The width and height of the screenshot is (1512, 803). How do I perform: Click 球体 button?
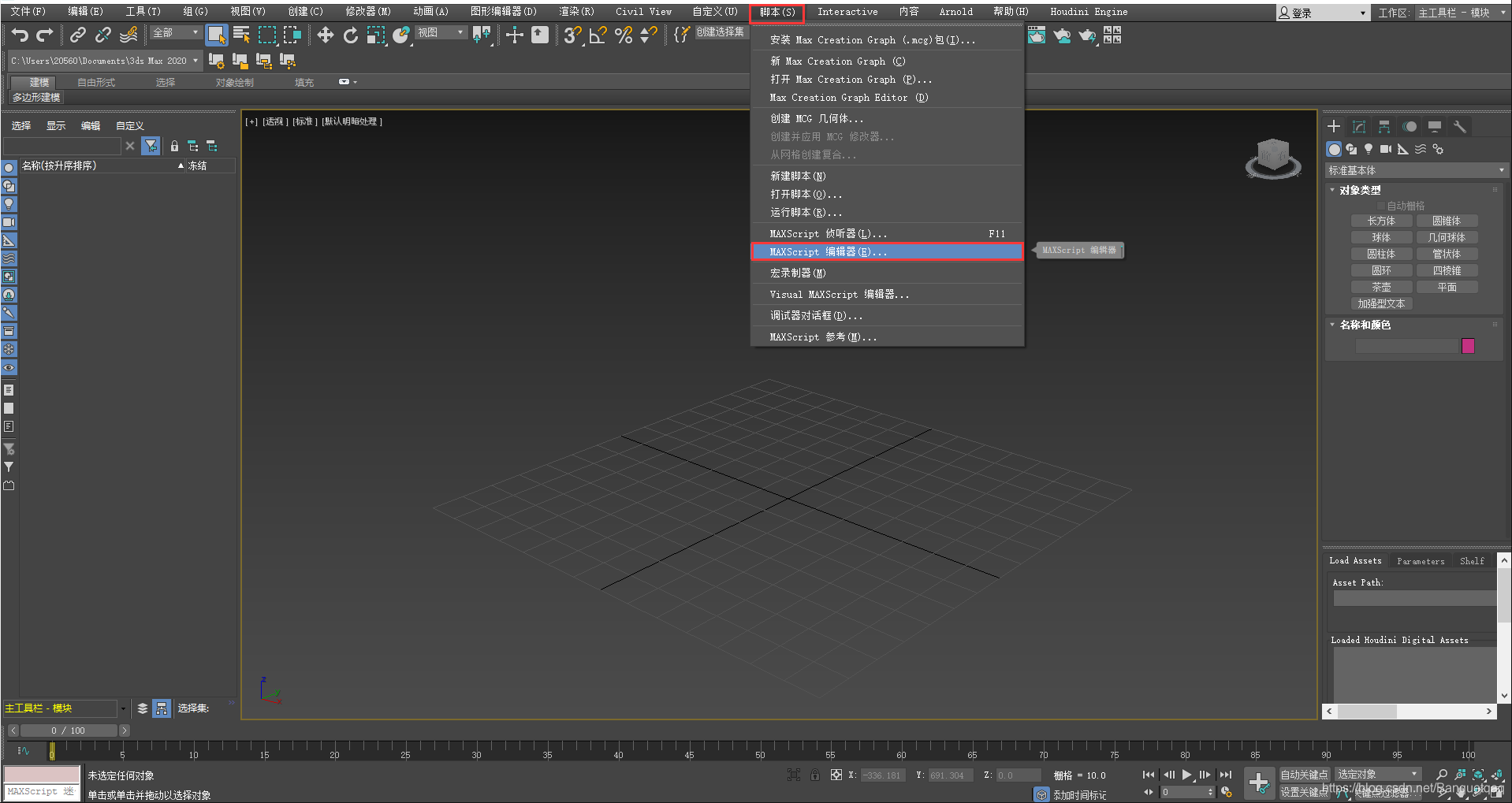click(1381, 237)
